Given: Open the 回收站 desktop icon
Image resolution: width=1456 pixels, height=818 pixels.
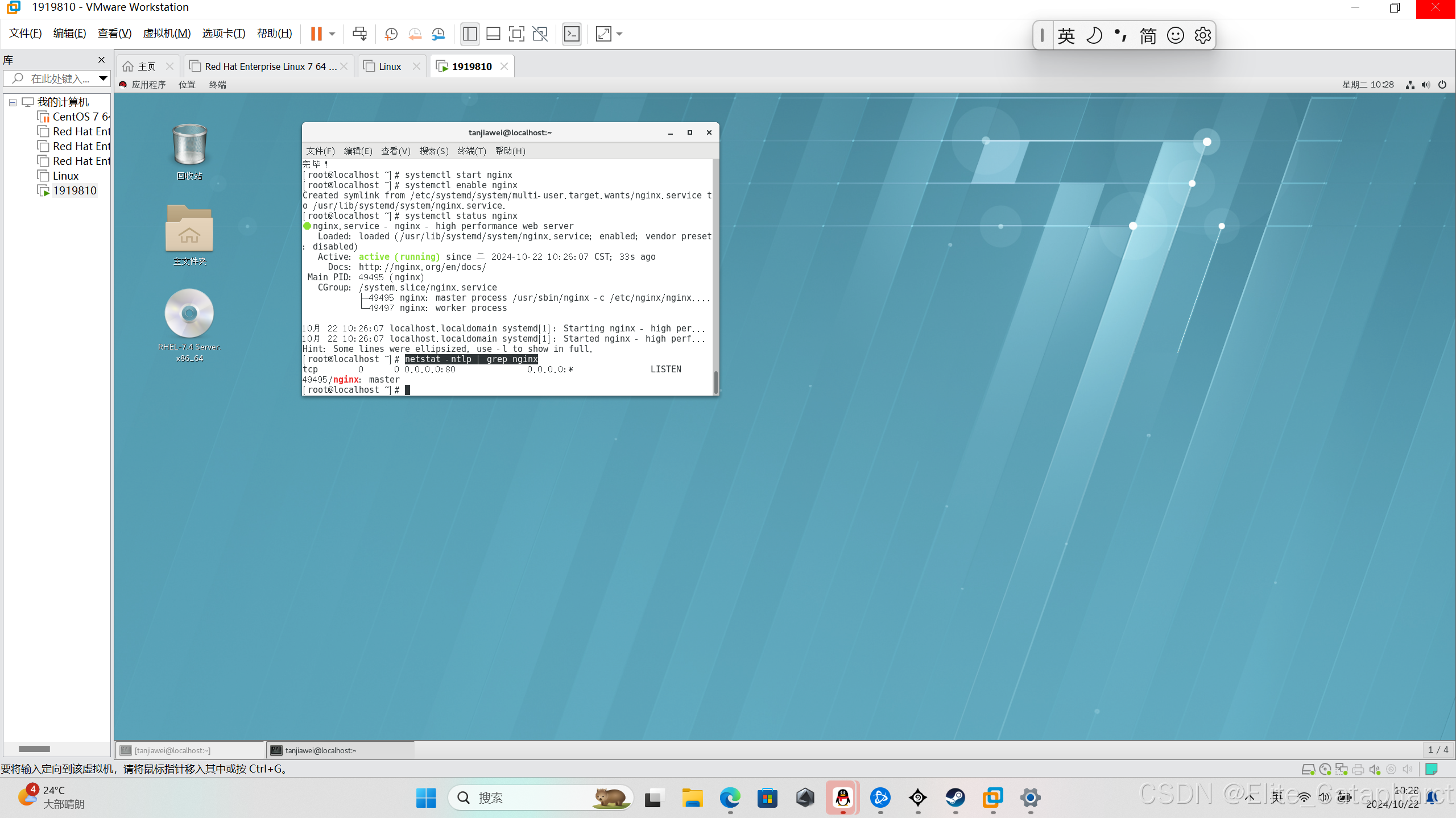Looking at the screenshot, I should point(189,151).
